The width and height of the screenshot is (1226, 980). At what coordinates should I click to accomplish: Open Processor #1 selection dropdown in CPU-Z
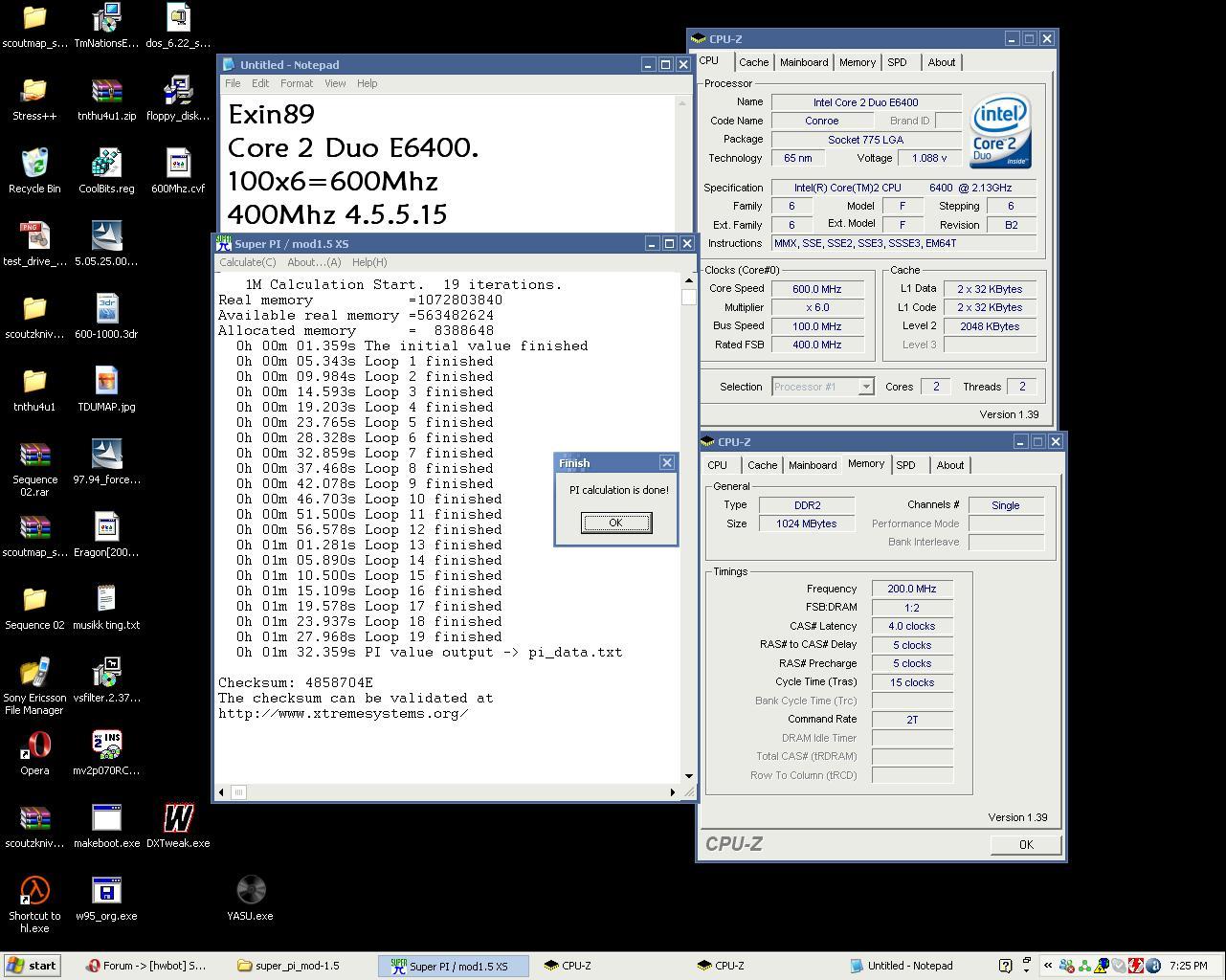coord(865,387)
